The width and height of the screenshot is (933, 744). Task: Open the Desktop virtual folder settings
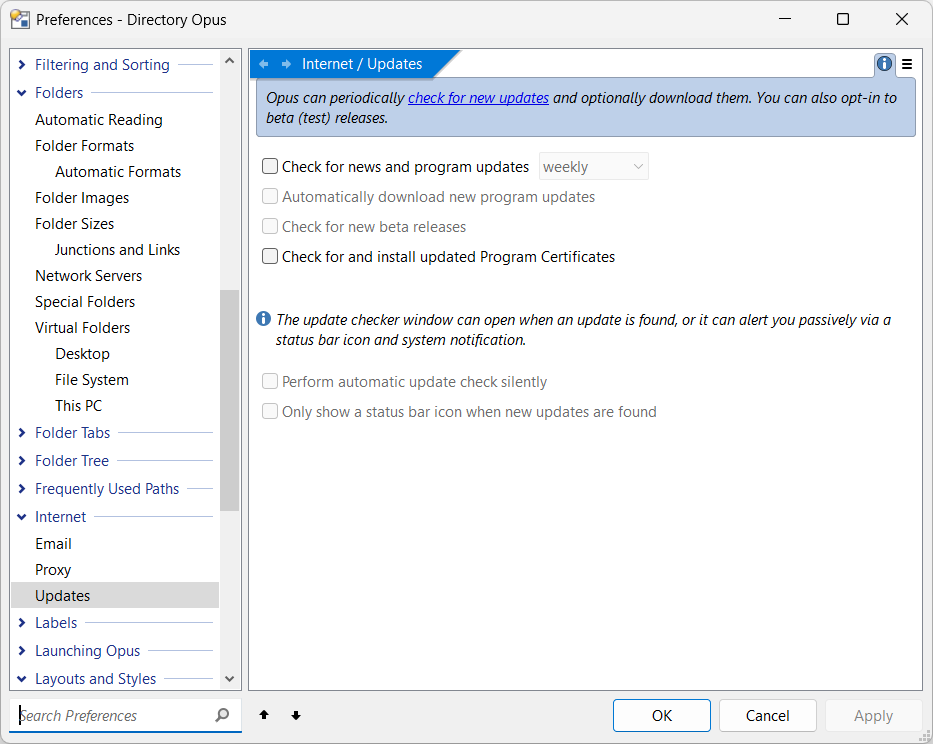click(83, 354)
